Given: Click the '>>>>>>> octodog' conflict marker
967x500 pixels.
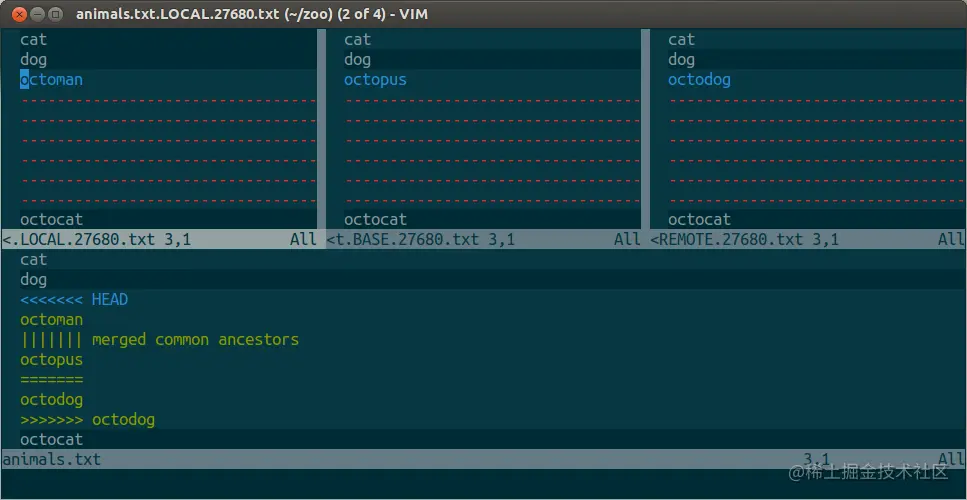Looking at the screenshot, I should [87, 420].
